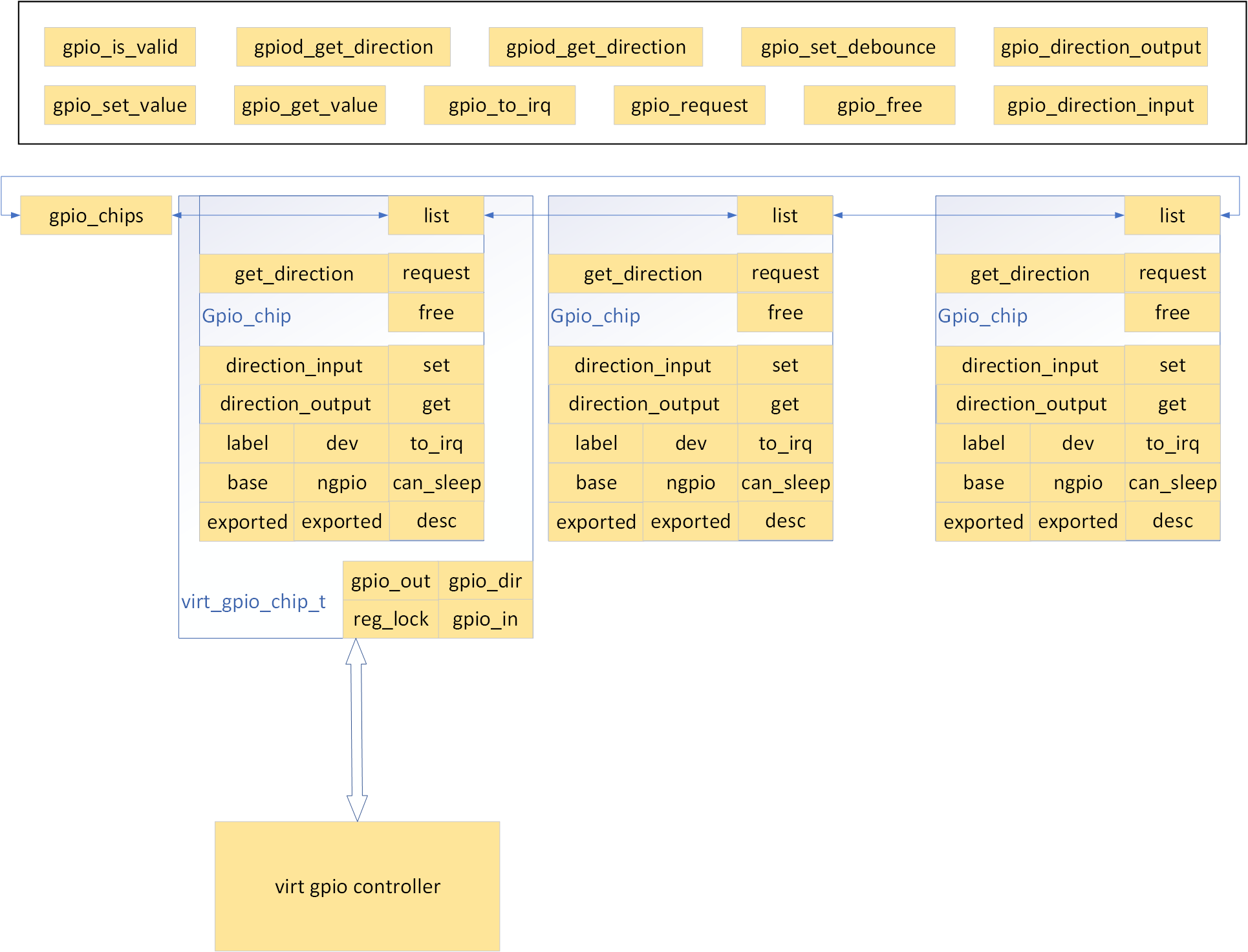The width and height of the screenshot is (1248, 952).
Task: Click the gpio_dir register box
Action: pos(485,580)
